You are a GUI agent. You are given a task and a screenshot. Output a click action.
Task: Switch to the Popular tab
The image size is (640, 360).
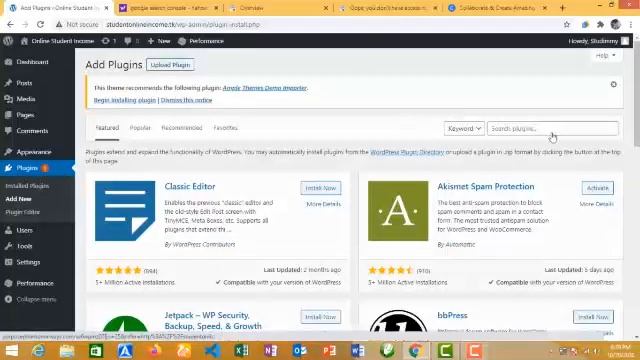pos(140,128)
